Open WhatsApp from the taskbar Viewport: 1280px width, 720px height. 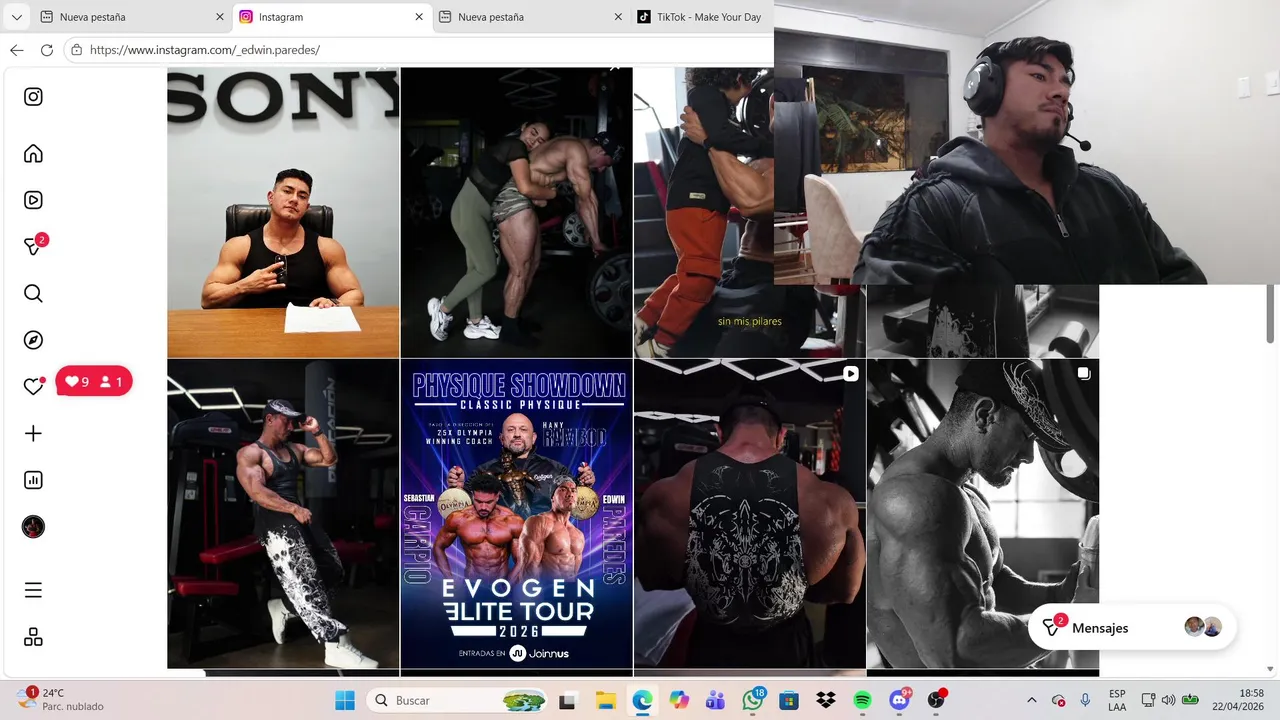click(753, 700)
